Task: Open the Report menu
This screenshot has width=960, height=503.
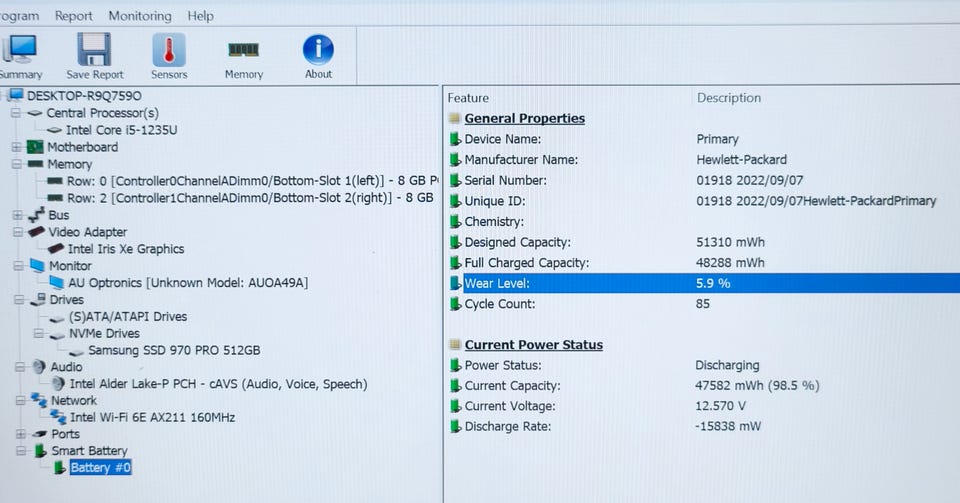Action: click(x=73, y=16)
